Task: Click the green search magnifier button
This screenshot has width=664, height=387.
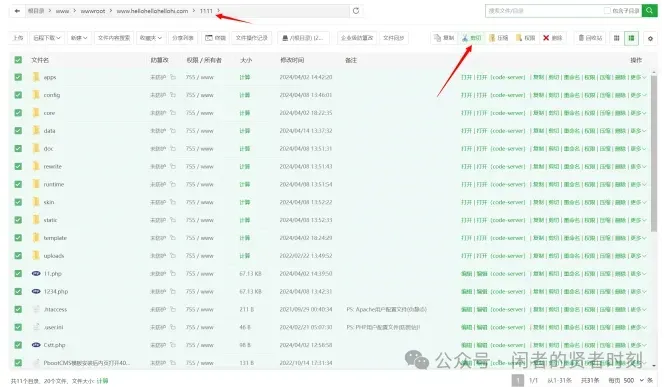Action: [649, 11]
